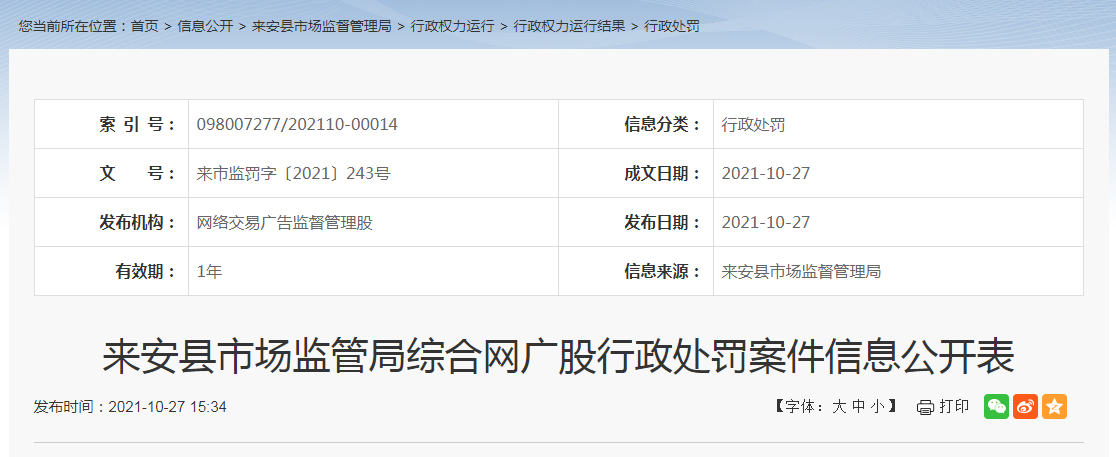Click the page title 来安县市场监管局综合网广股行政处罚案件信息公开表
Image resolution: width=1116 pixels, height=457 pixels.
(x=559, y=357)
